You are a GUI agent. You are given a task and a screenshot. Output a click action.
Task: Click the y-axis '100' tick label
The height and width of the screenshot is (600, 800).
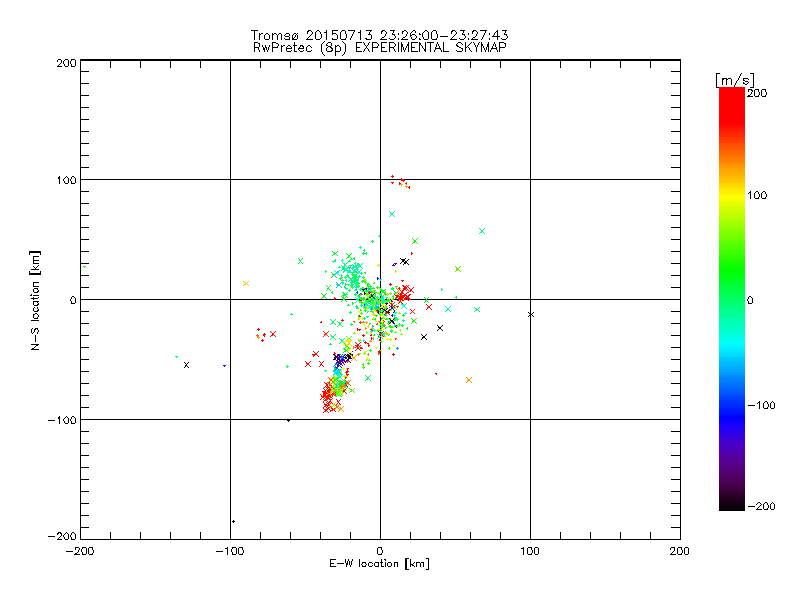tap(66, 180)
